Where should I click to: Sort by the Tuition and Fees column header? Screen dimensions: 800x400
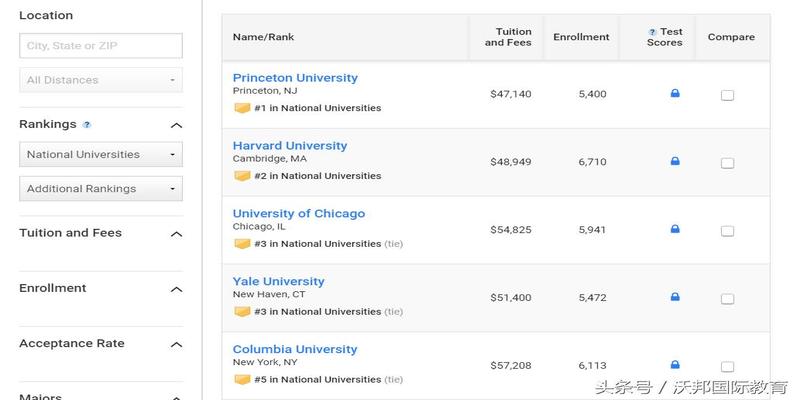508,37
